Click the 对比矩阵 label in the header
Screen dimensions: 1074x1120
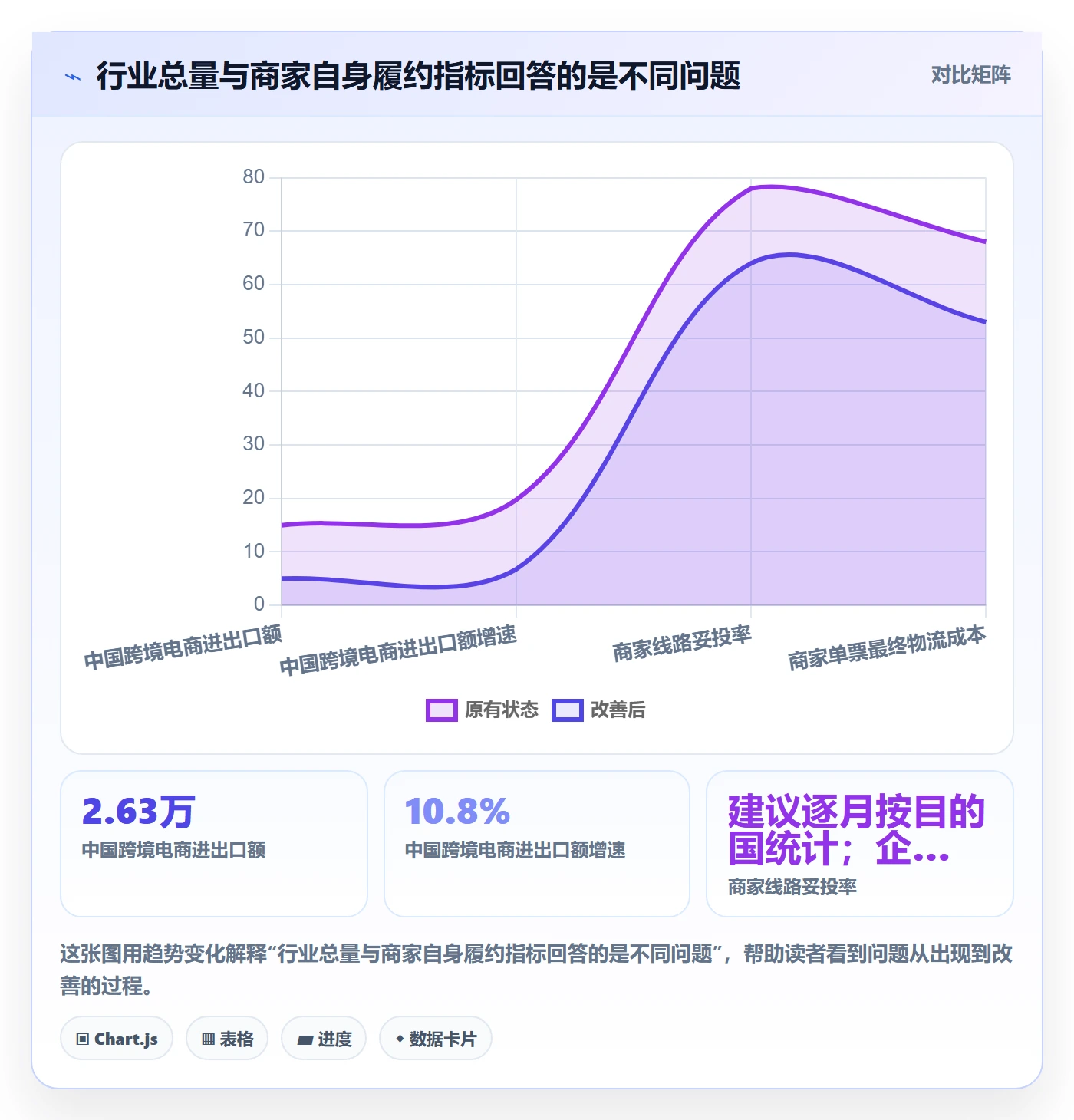(x=970, y=74)
